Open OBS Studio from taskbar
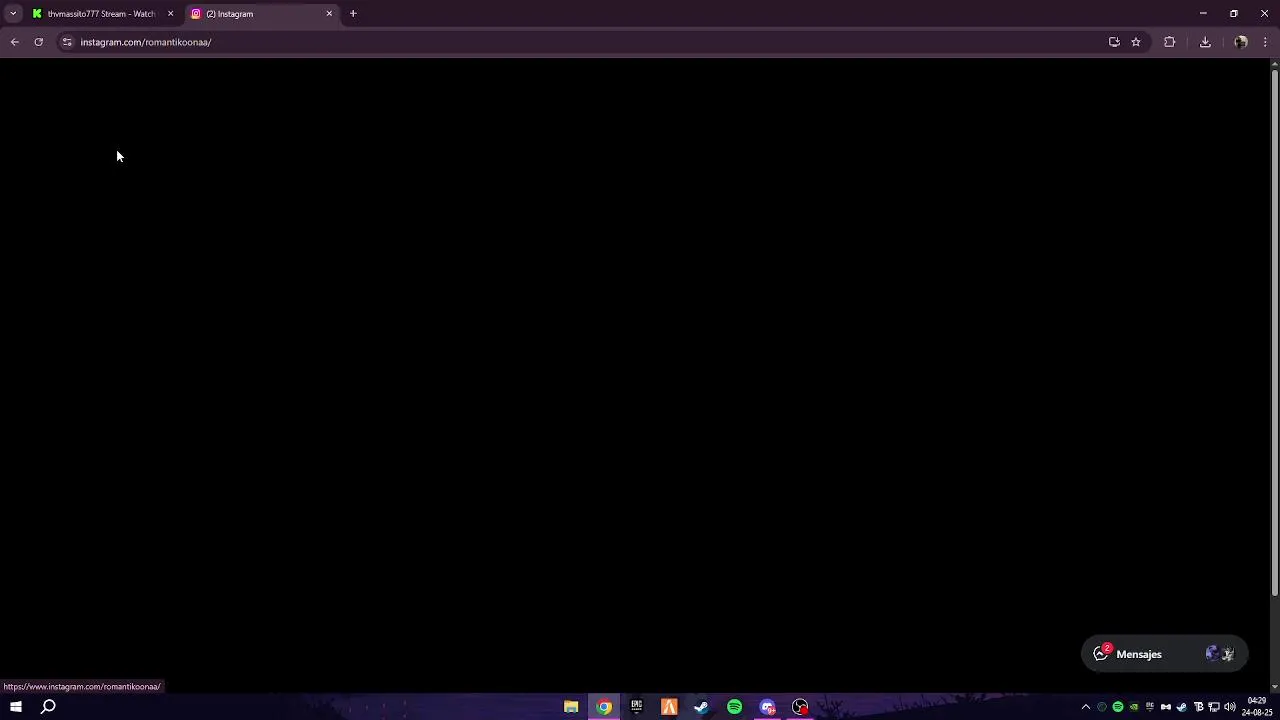This screenshot has width=1280, height=720. coord(800,707)
